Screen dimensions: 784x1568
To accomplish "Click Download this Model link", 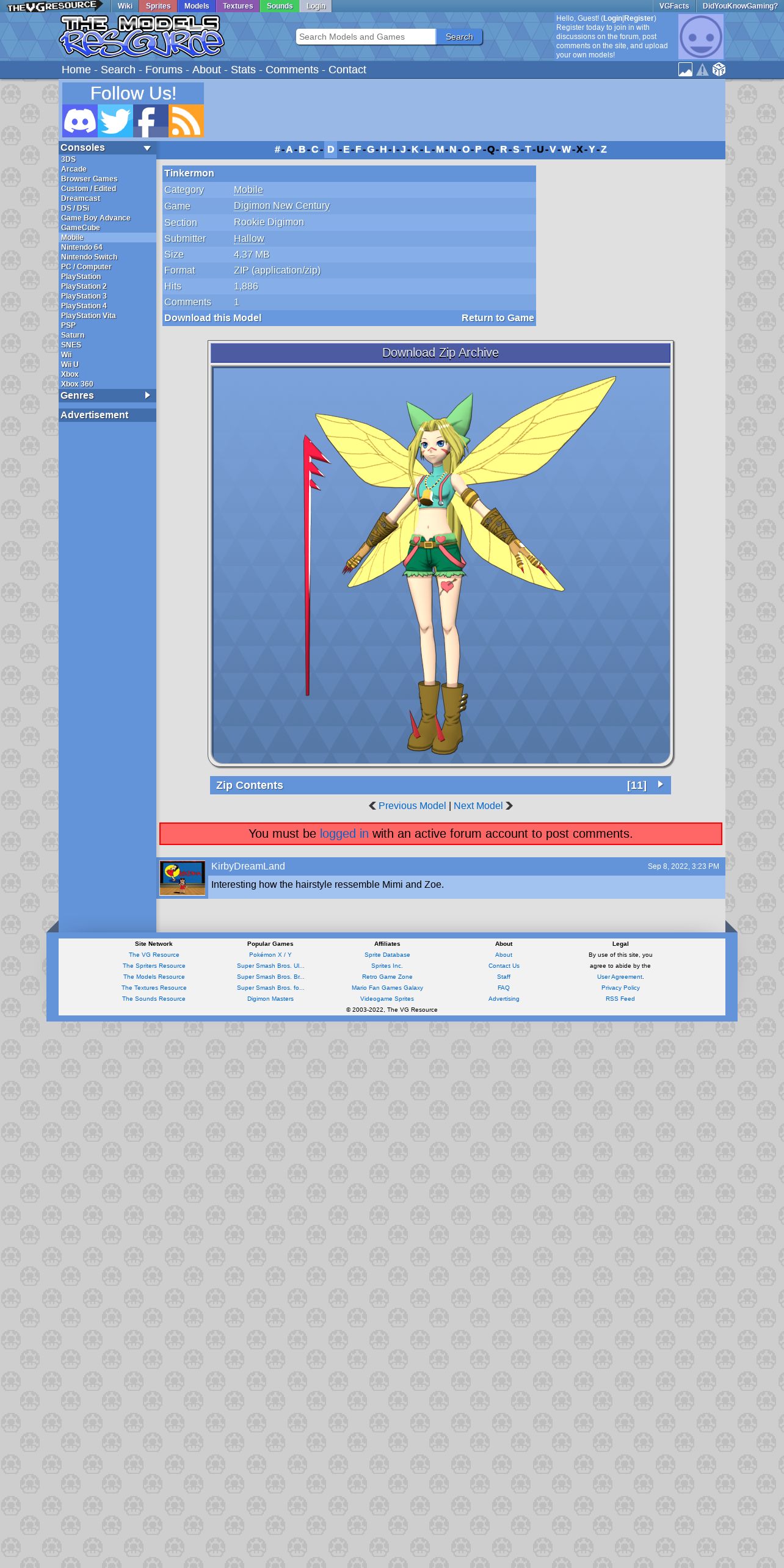I will click(x=212, y=318).
